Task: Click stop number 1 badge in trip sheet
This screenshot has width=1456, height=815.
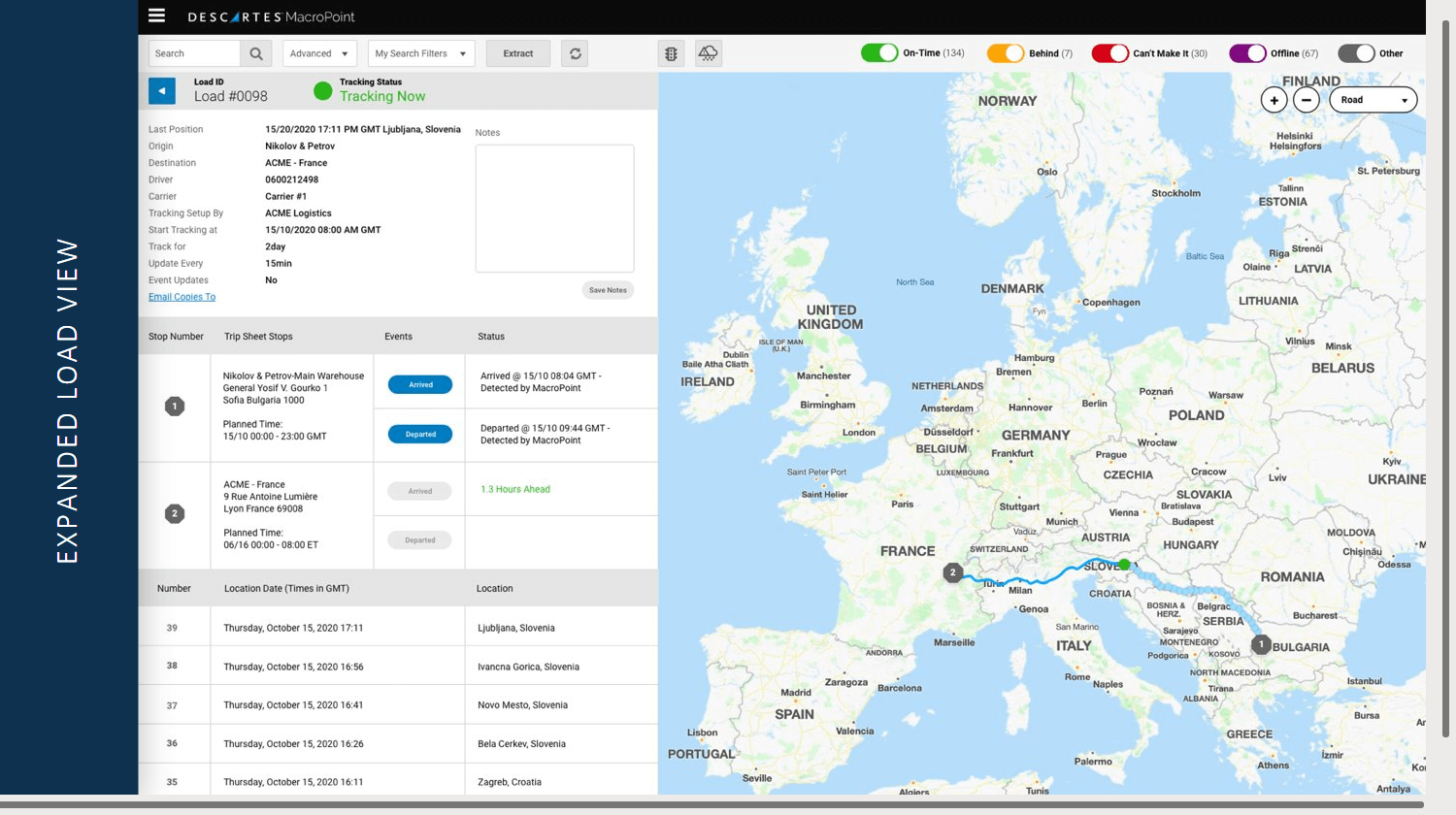Action: coord(175,407)
